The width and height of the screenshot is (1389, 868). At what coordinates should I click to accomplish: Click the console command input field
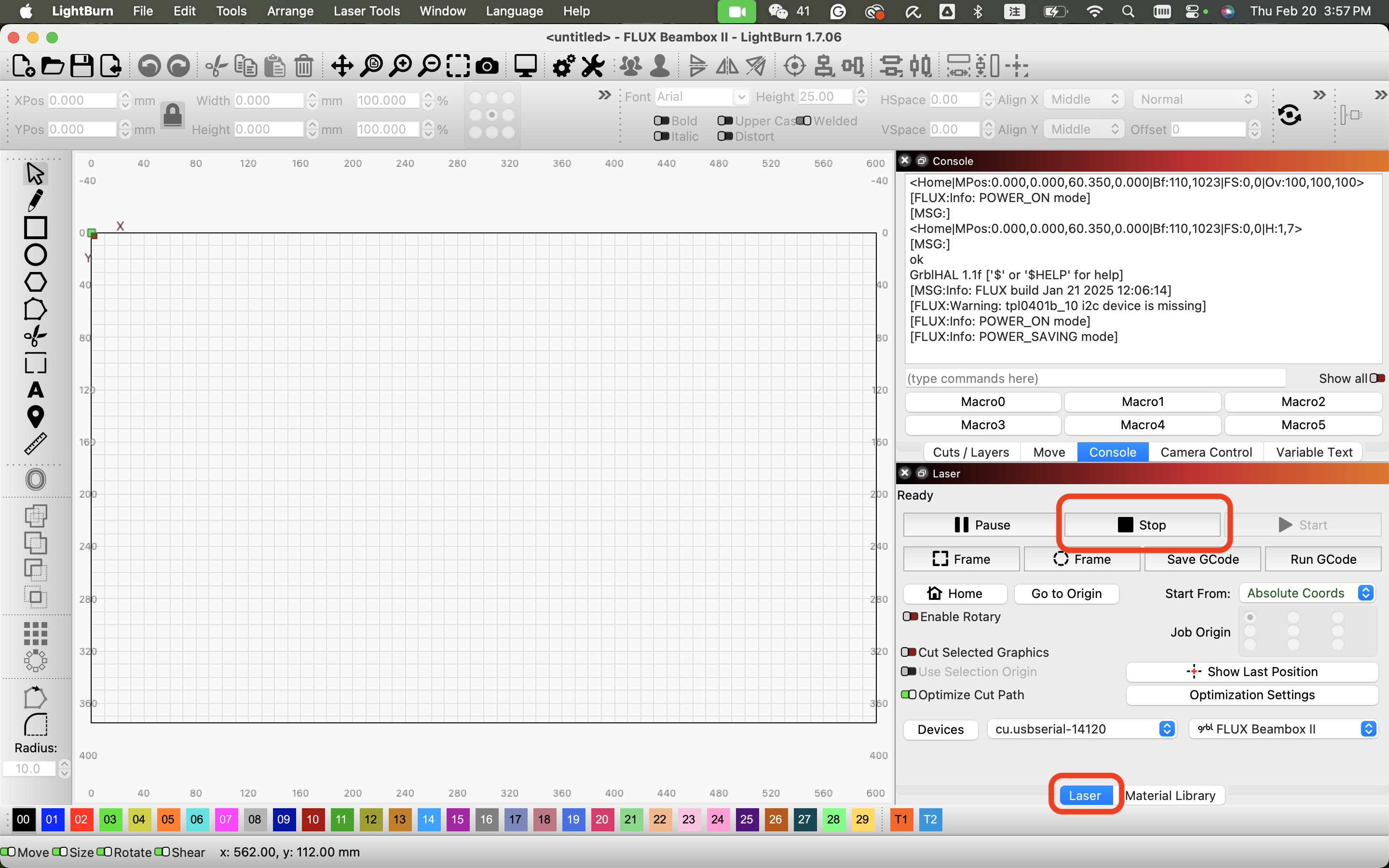click(x=1095, y=379)
